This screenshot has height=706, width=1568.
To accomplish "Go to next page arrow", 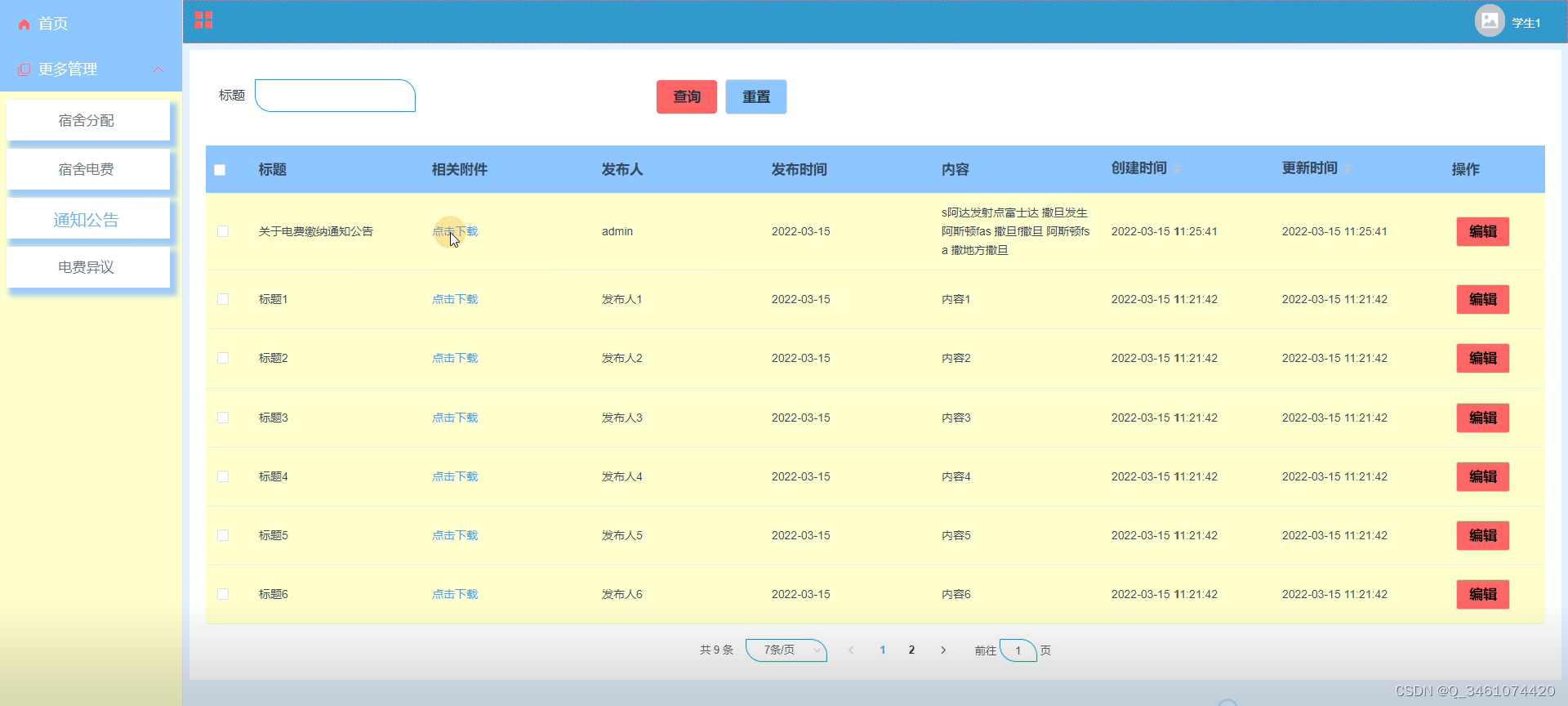I will (x=943, y=650).
